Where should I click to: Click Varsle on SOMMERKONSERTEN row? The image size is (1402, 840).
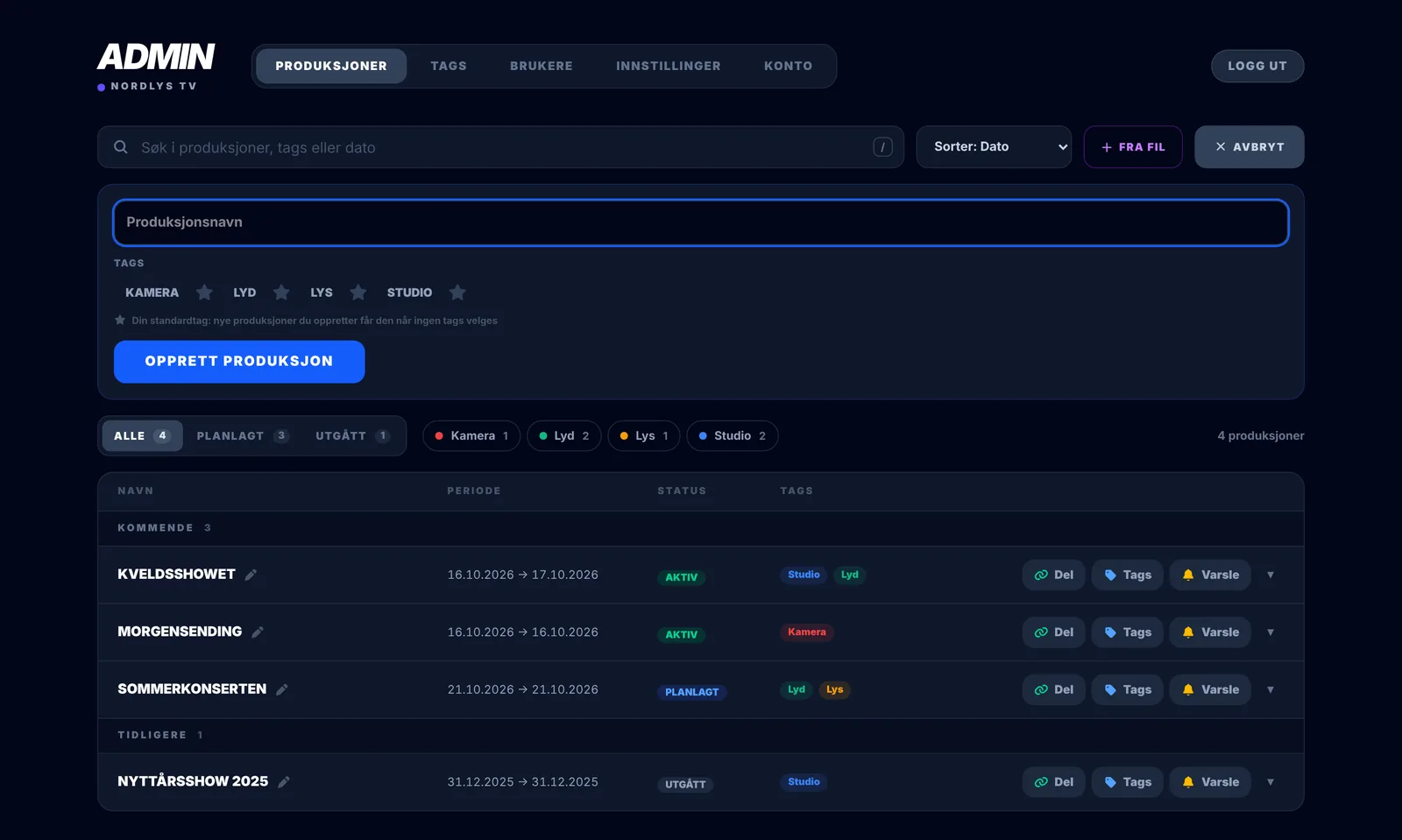1210,690
